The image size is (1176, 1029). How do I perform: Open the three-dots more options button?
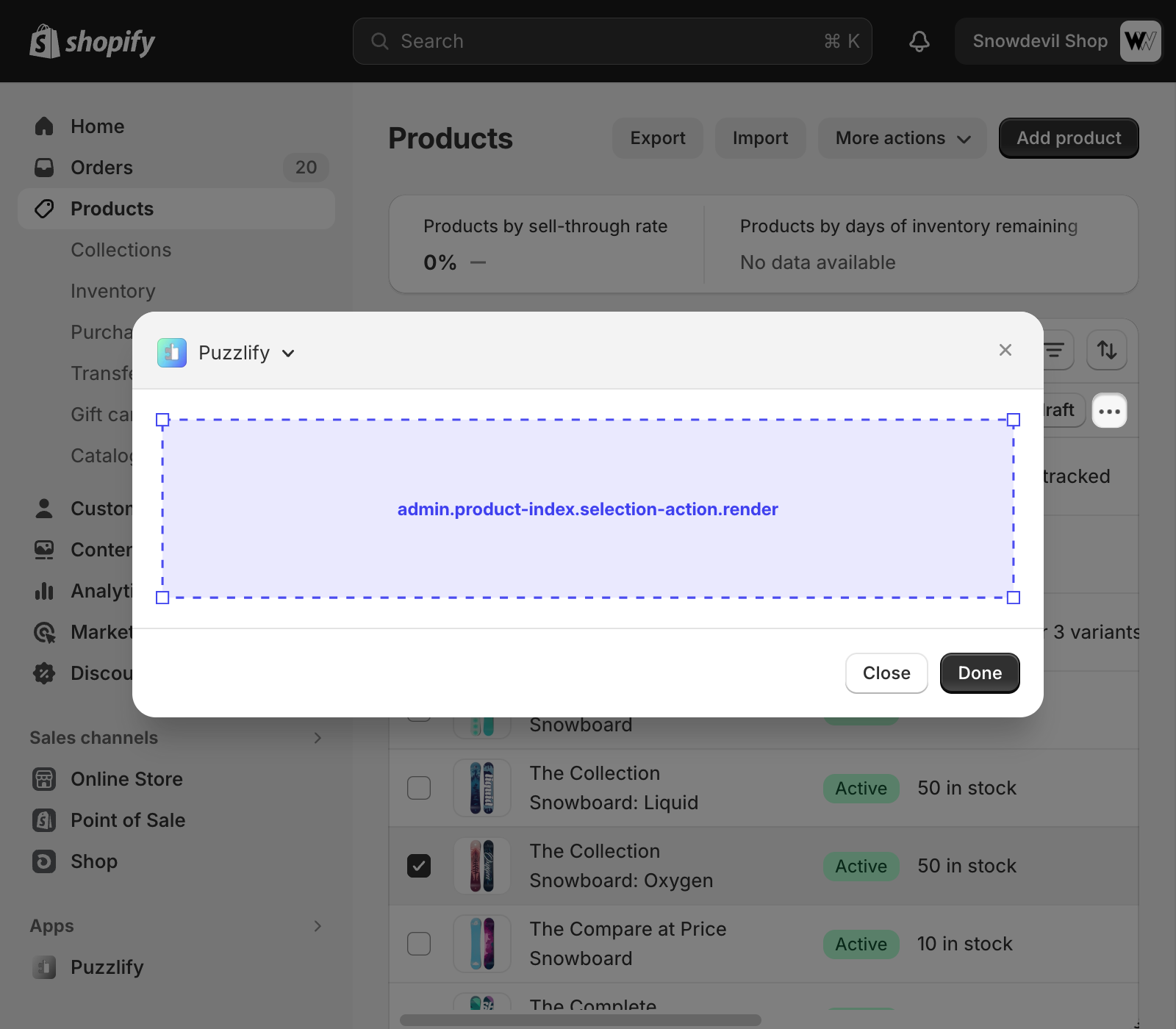(1109, 411)
